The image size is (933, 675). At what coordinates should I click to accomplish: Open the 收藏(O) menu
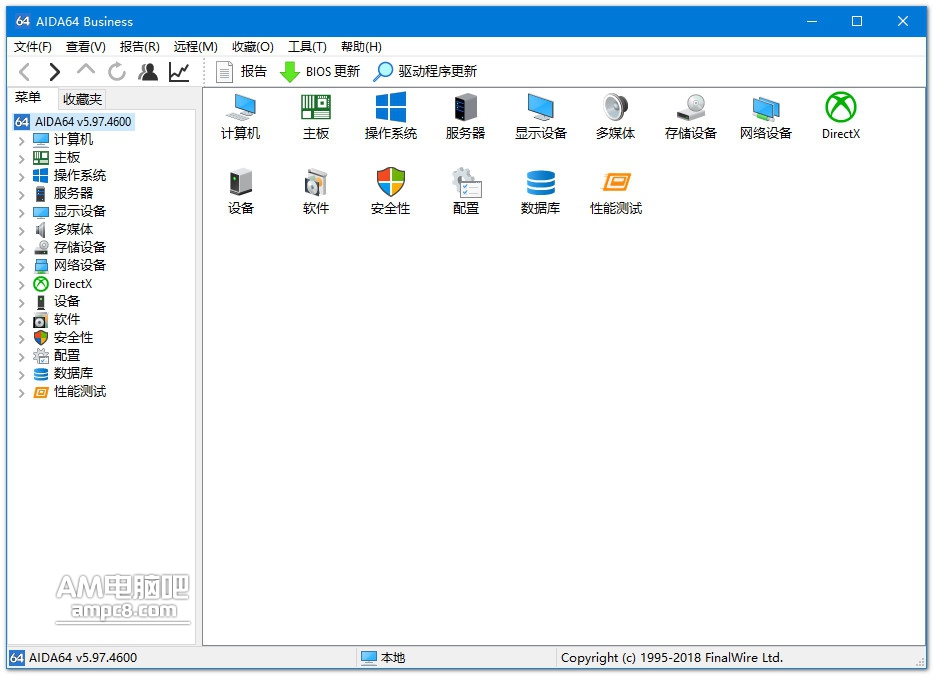coord(253,46)
